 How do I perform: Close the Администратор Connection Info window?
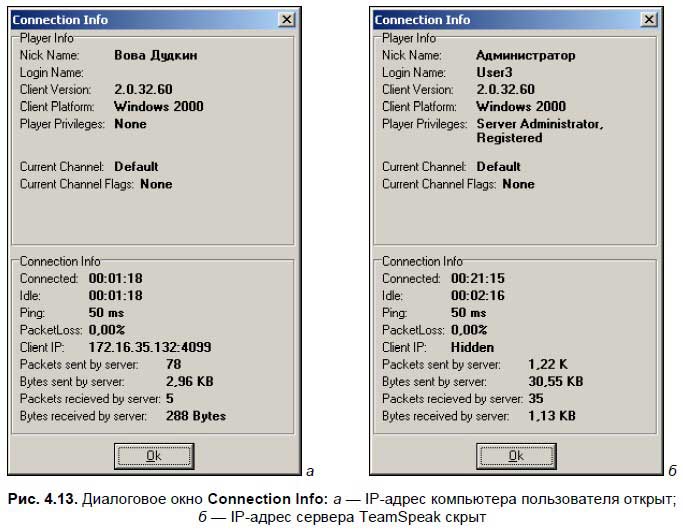pos(648,19)
